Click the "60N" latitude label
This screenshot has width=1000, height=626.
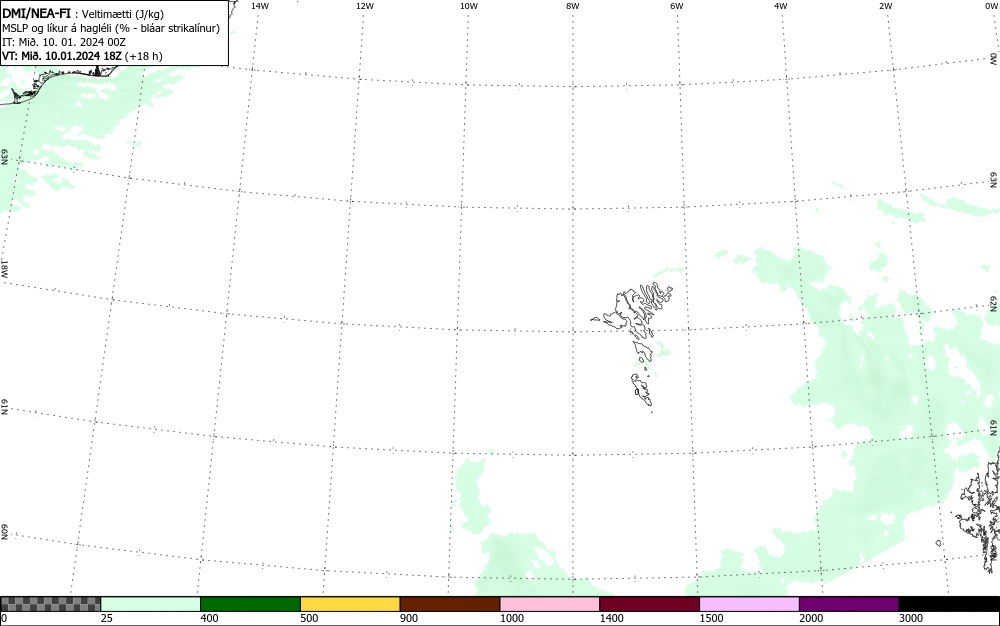coord(4,533)
